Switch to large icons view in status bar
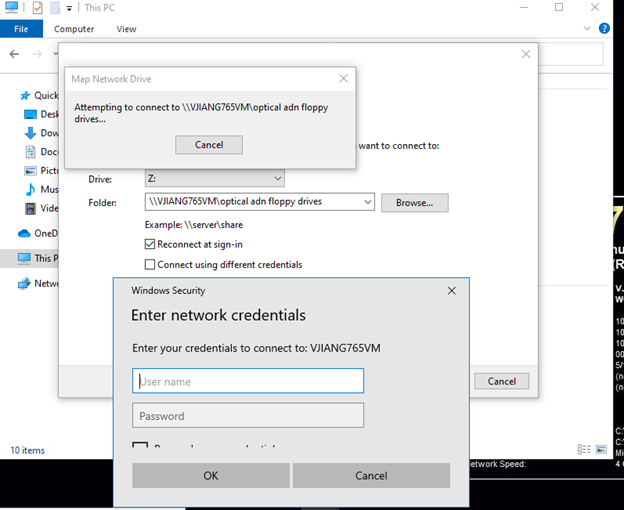The height and width of the screenshot is (510, 624). (x=601, y=450)
